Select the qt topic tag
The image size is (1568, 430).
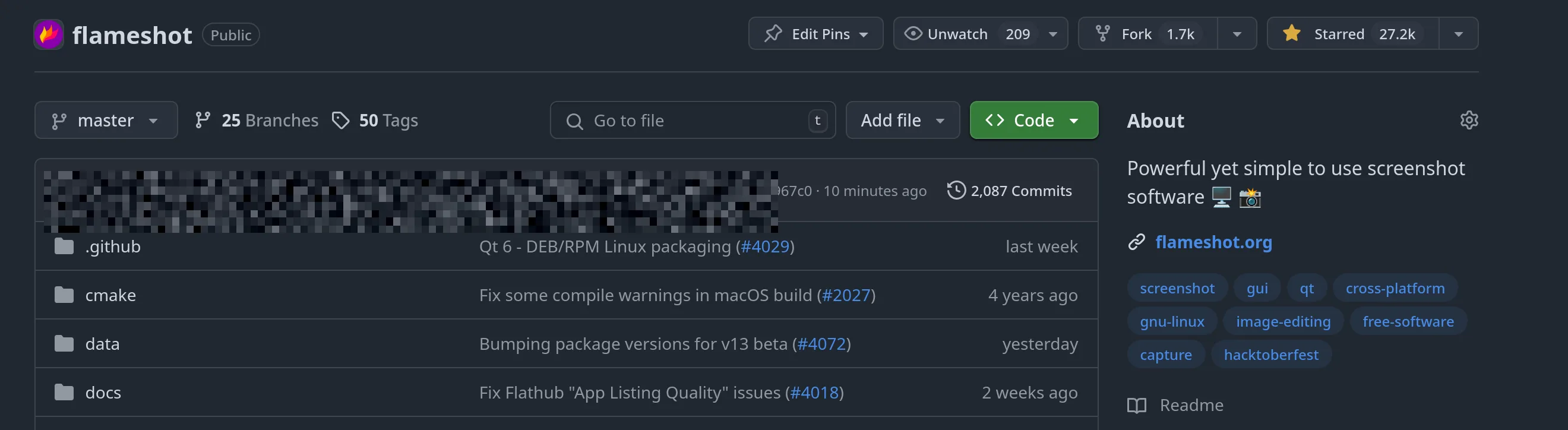pyautogui.click(x=1307, y=288)
